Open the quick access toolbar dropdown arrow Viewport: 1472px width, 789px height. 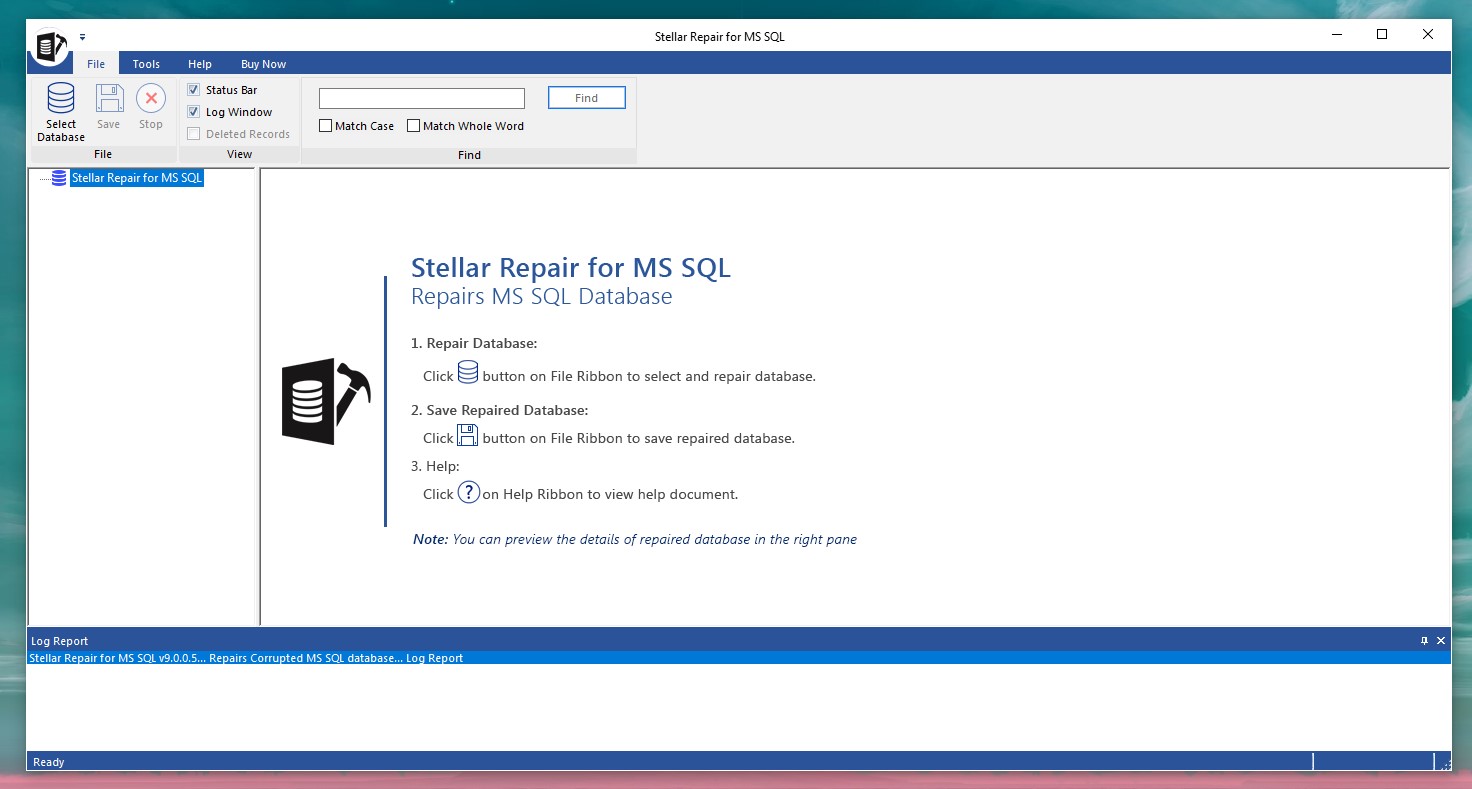(x=83, y=38)
